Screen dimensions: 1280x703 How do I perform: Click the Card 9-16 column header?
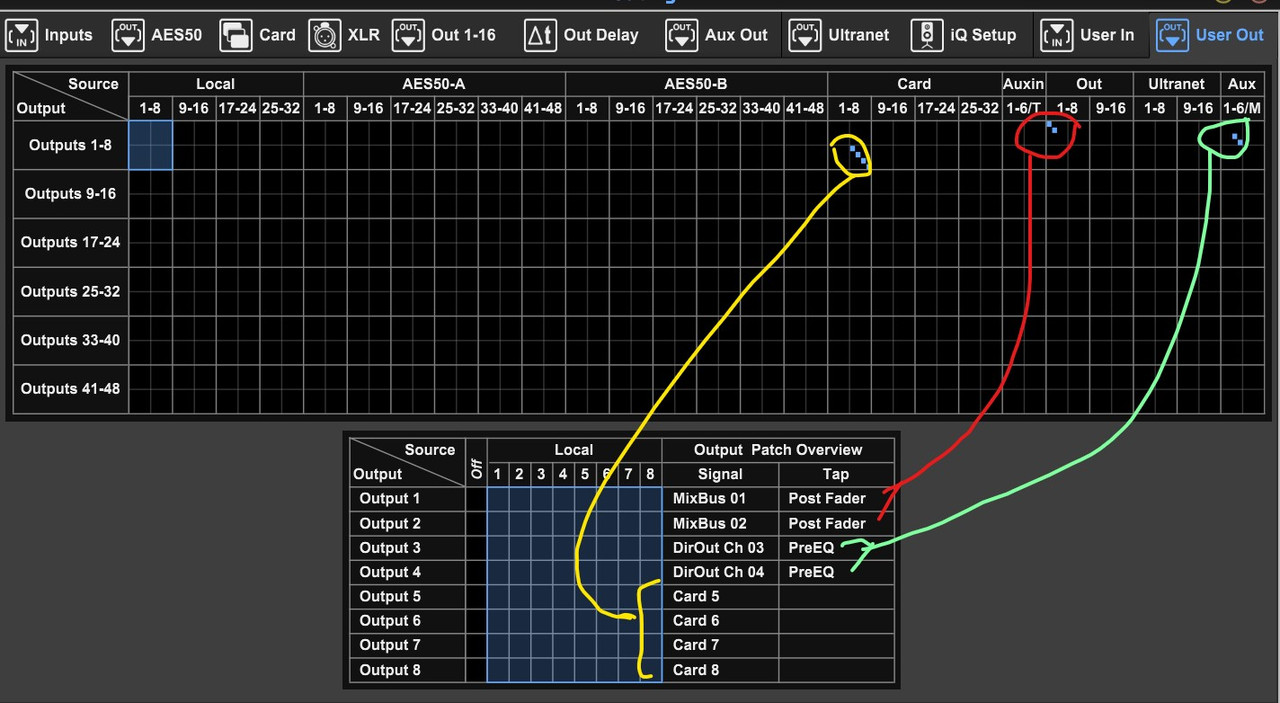click(892, 108)
